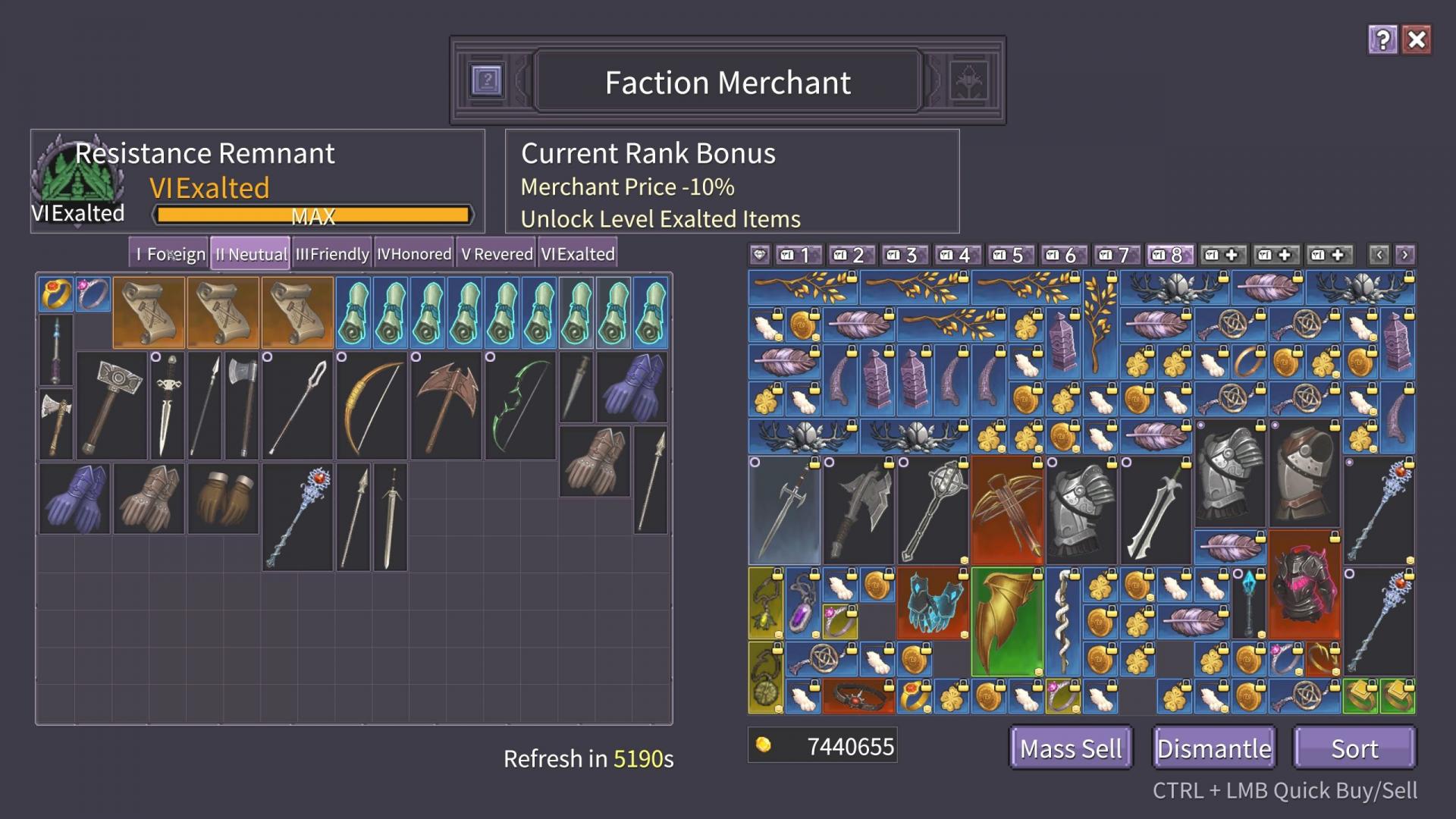The width and height of the screenshot is (1456, 819).
Task: Choose the golden wing cape on green background
Action: click(x=1007, y=622)
